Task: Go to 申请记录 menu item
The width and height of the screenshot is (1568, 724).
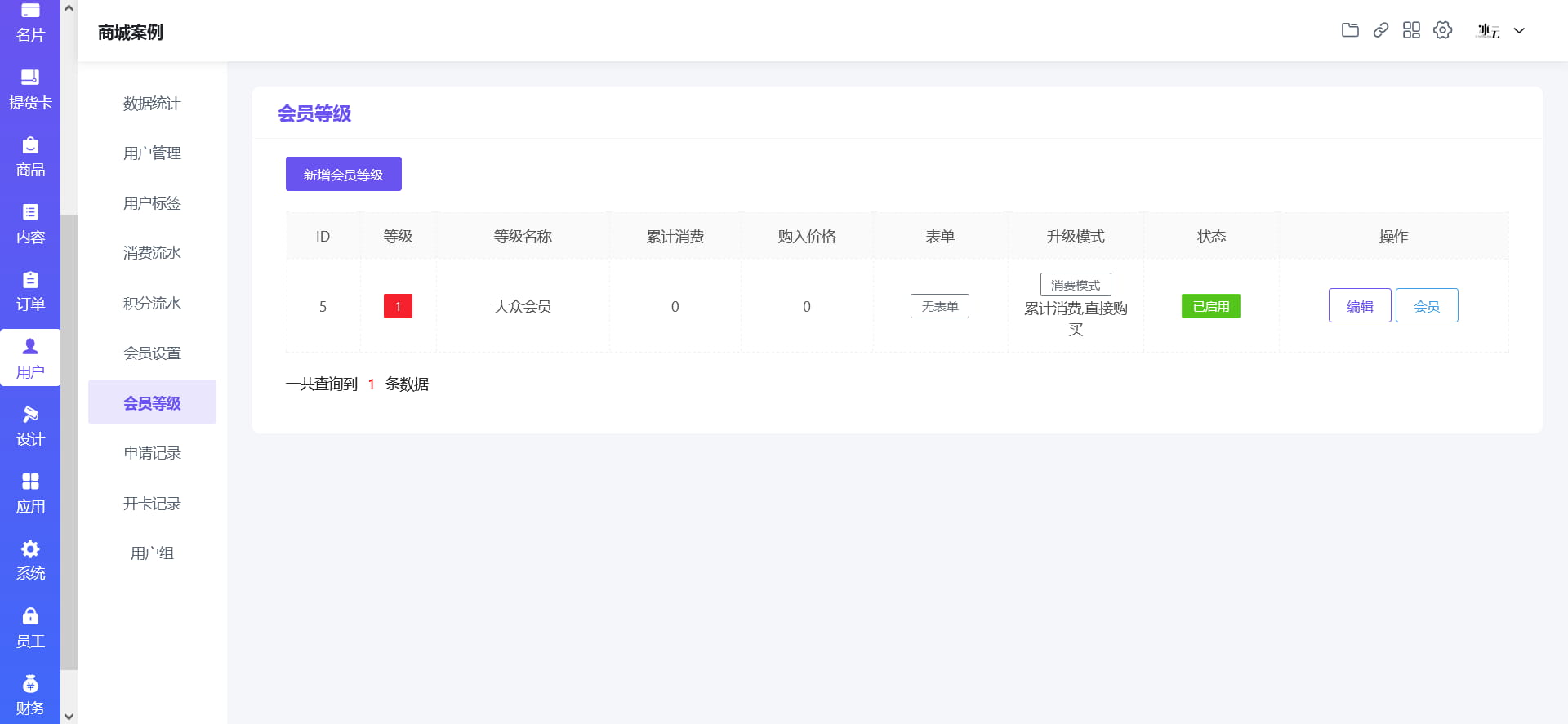Action: (152, 453)
